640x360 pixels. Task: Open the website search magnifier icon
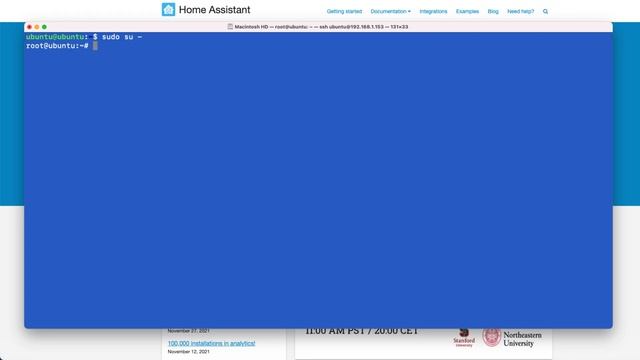(545, 11)
